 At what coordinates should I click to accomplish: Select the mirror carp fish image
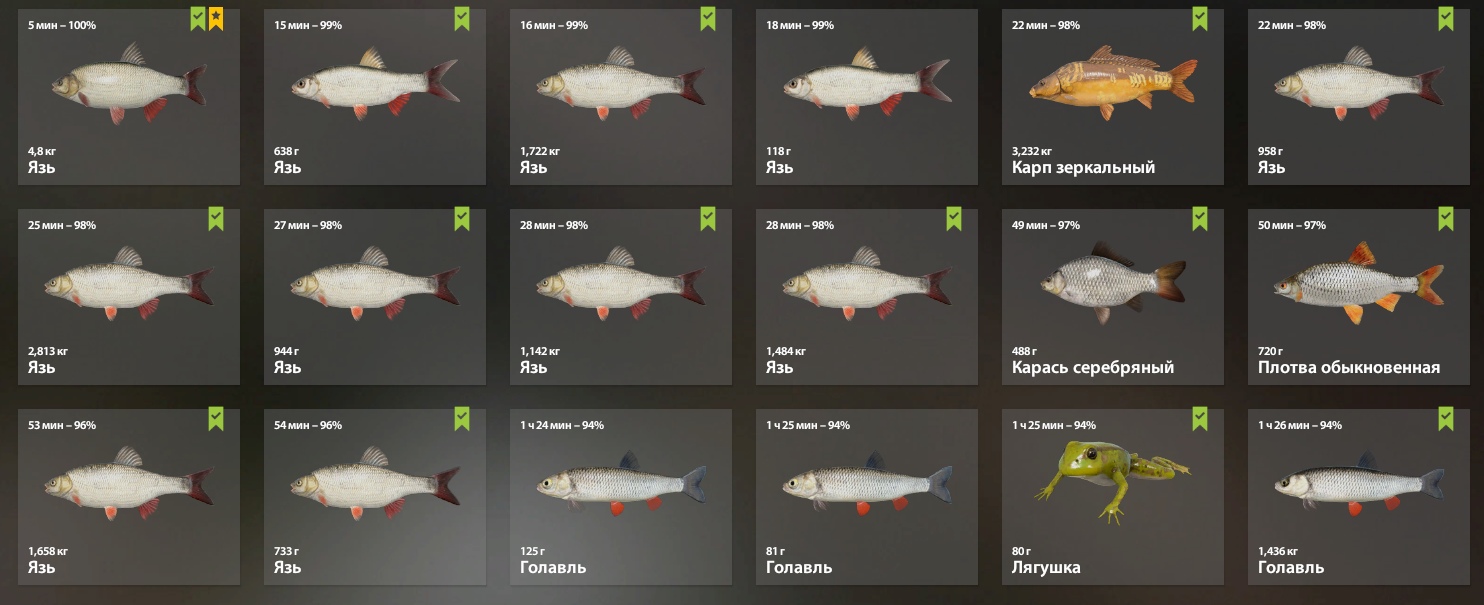tap(1113, 82)
